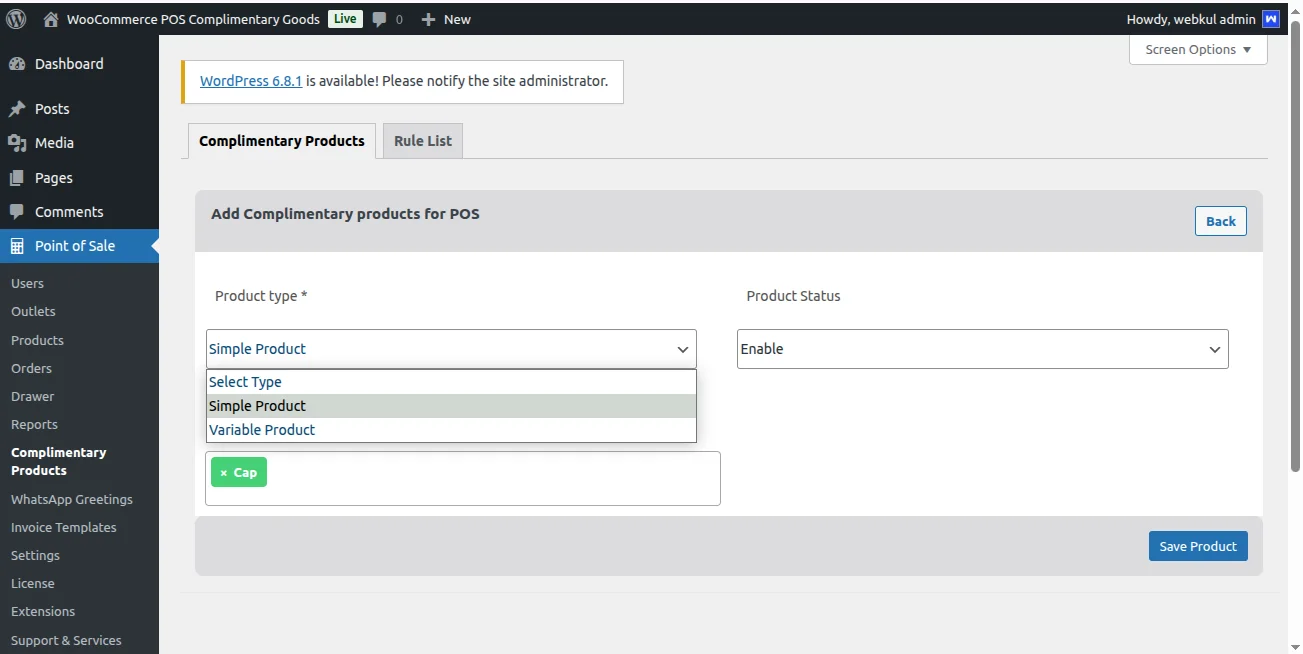This screenshot has width=1303, height=654.
Task: Click the Back button
Action: pos(1220,222)
